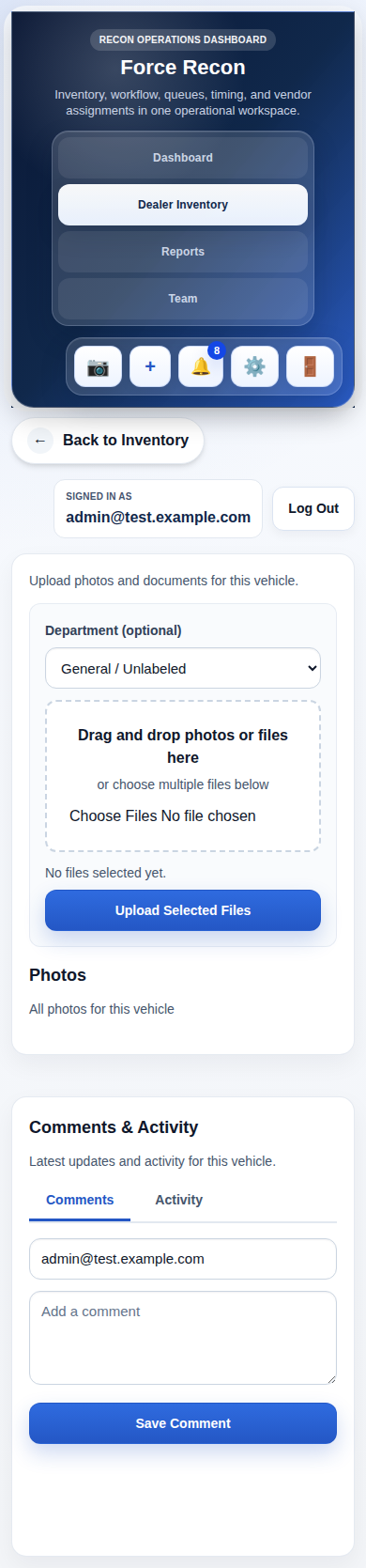This screenshot has width=366, height=1568.
Task: Select the Comments tab
Action: click(80, 1200)
